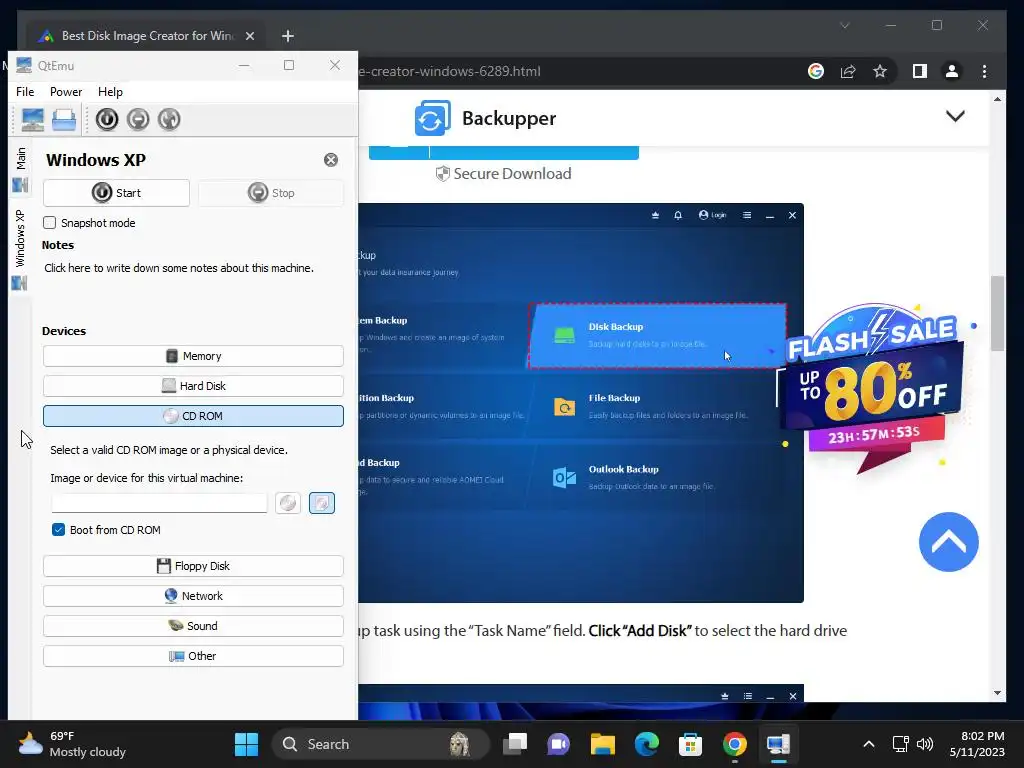Expand the Other device section
Screen dimensions: 1024x768
(193, 656)
